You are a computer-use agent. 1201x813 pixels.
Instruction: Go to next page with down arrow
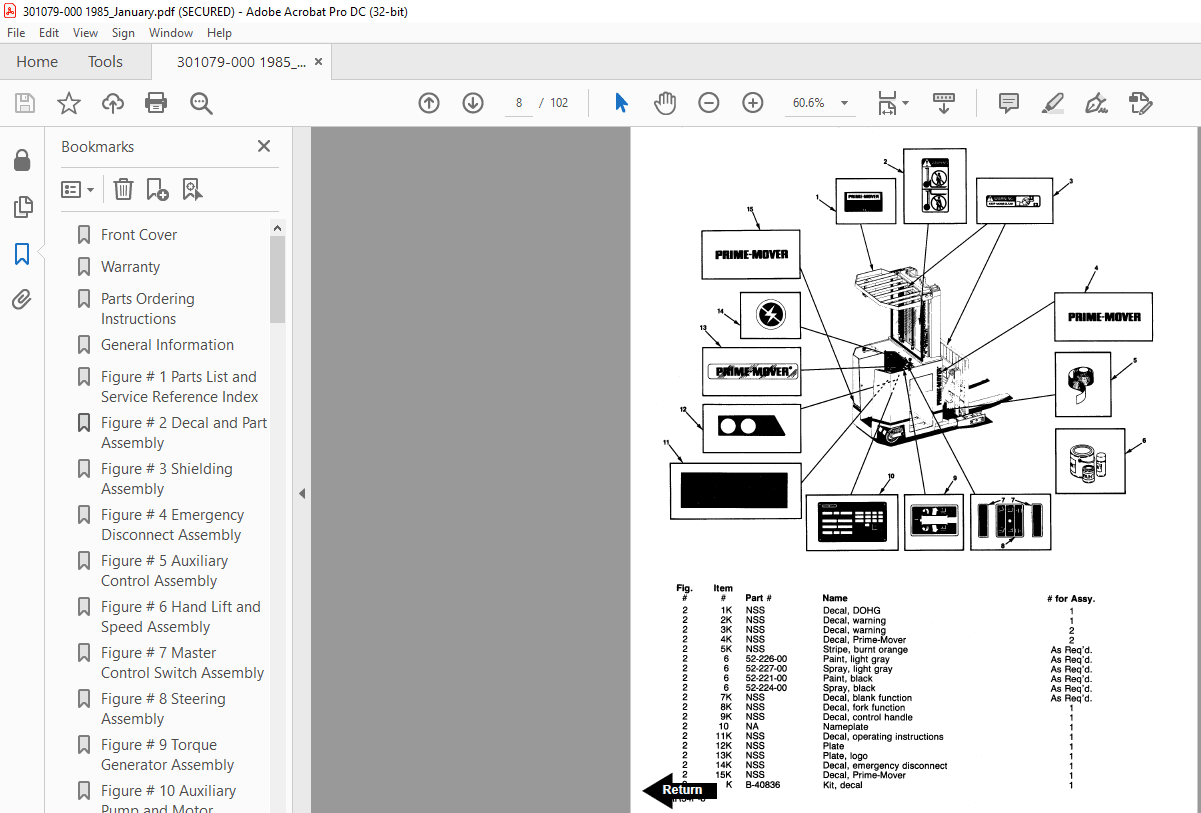(x=472, y=103)
